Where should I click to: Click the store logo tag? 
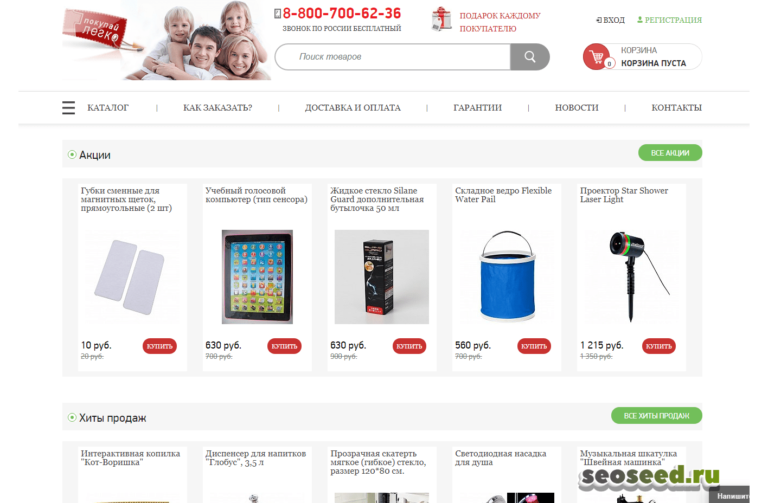(97, 29)
